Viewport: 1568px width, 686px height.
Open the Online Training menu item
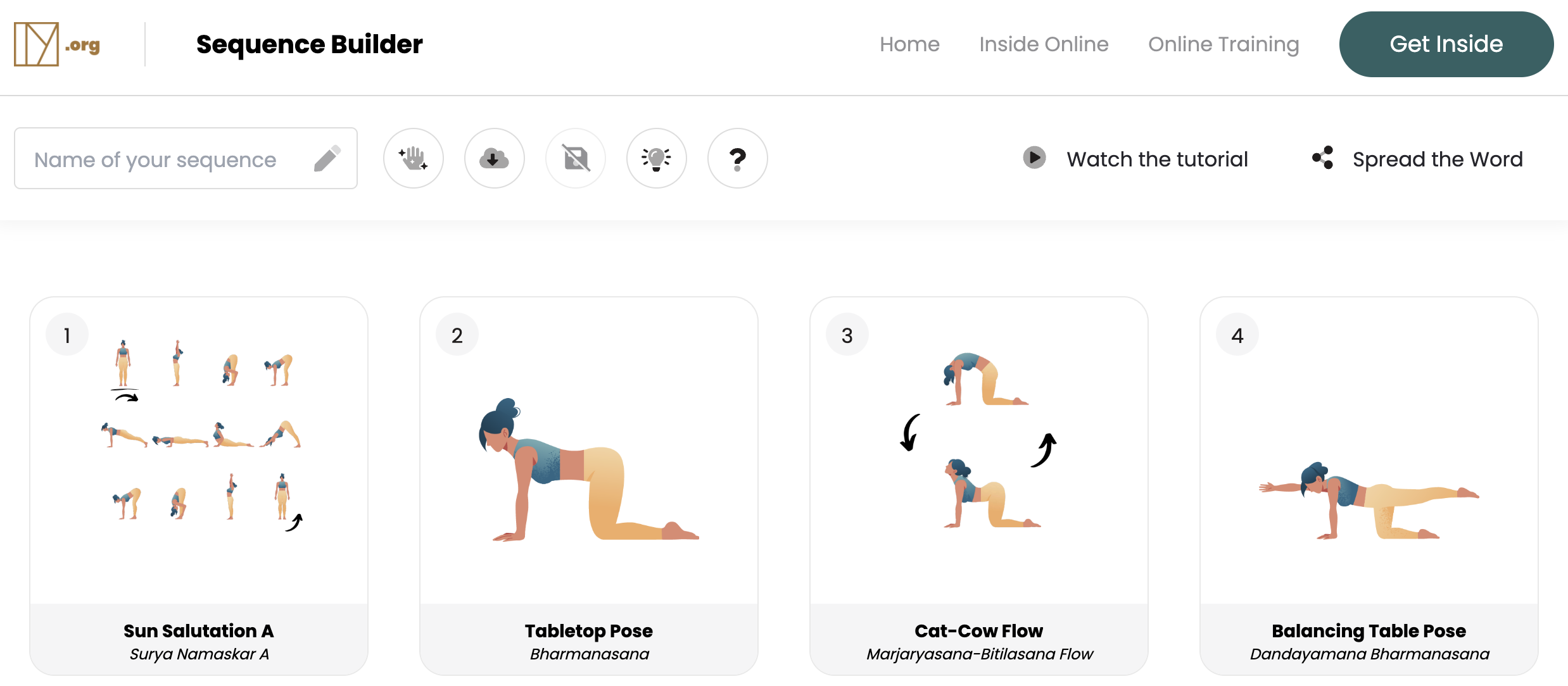point(1223,44)
